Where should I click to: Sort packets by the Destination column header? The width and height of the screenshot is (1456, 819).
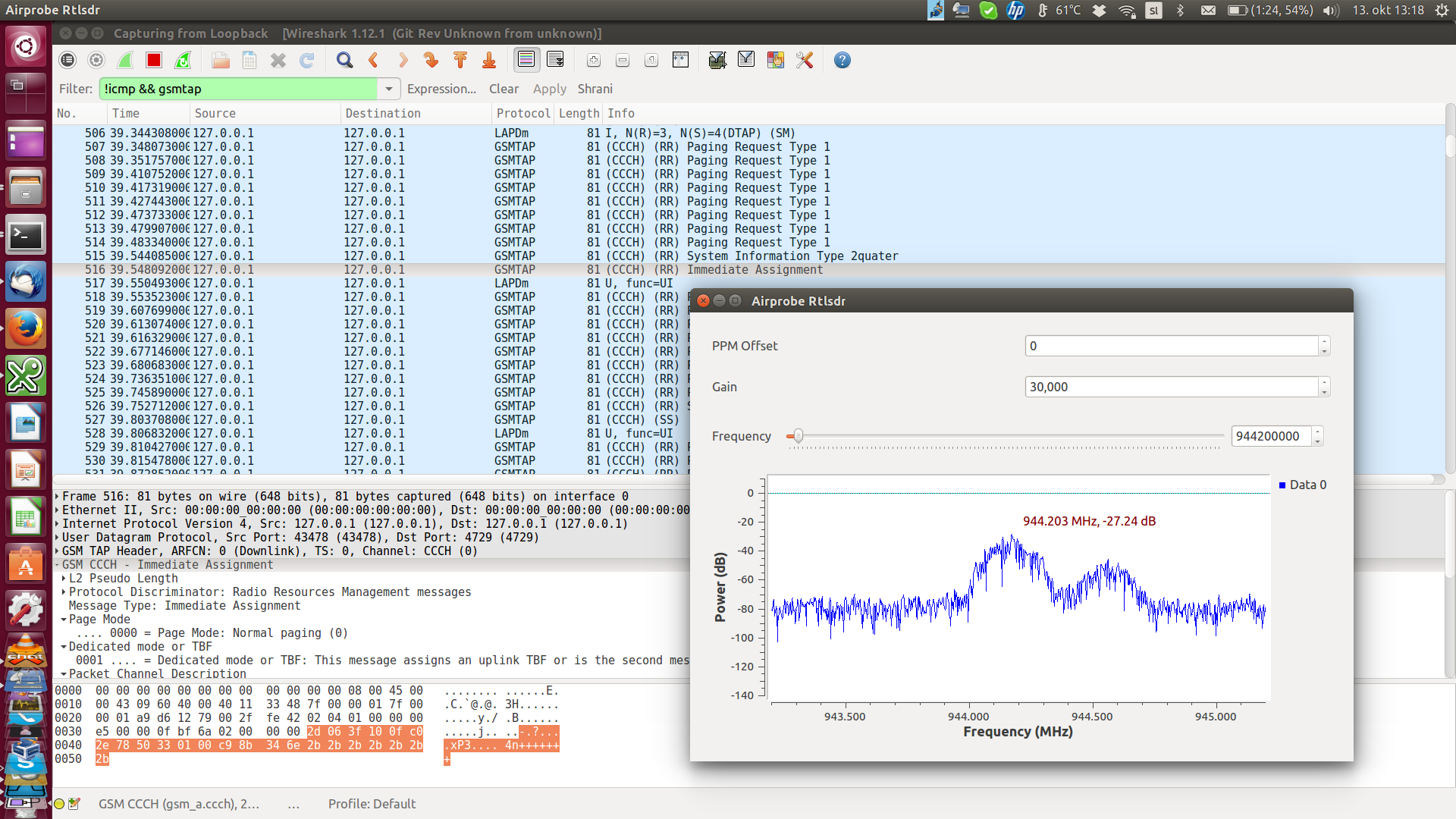pyautogui.click(x=416, y=113)
